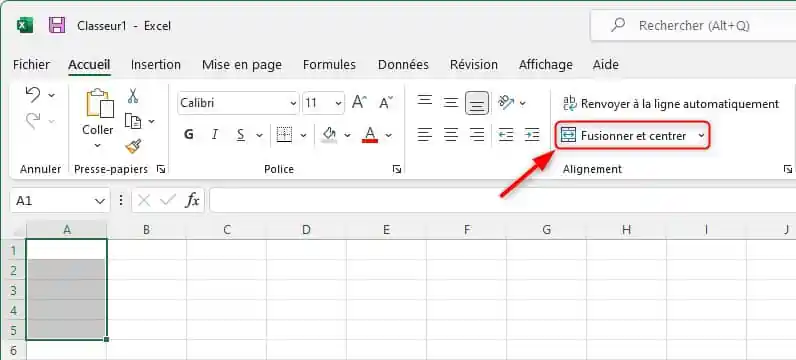Toggle underline formatting S
796x360 pixels.
click(x=241, y=135)
